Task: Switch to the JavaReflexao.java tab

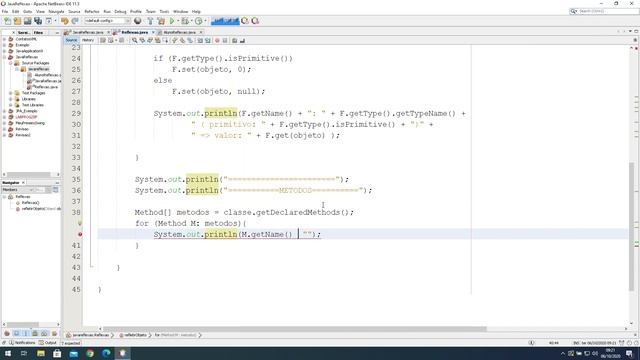Action: click(87, 32)
